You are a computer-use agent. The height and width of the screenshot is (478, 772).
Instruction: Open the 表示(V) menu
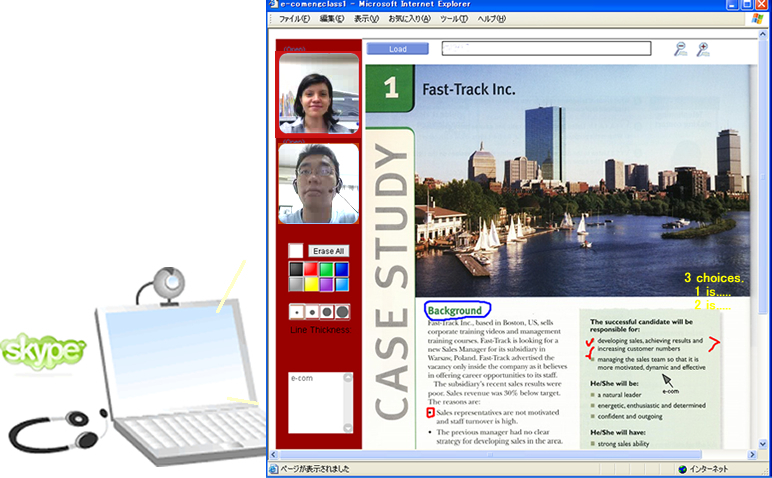click(366, 19)
